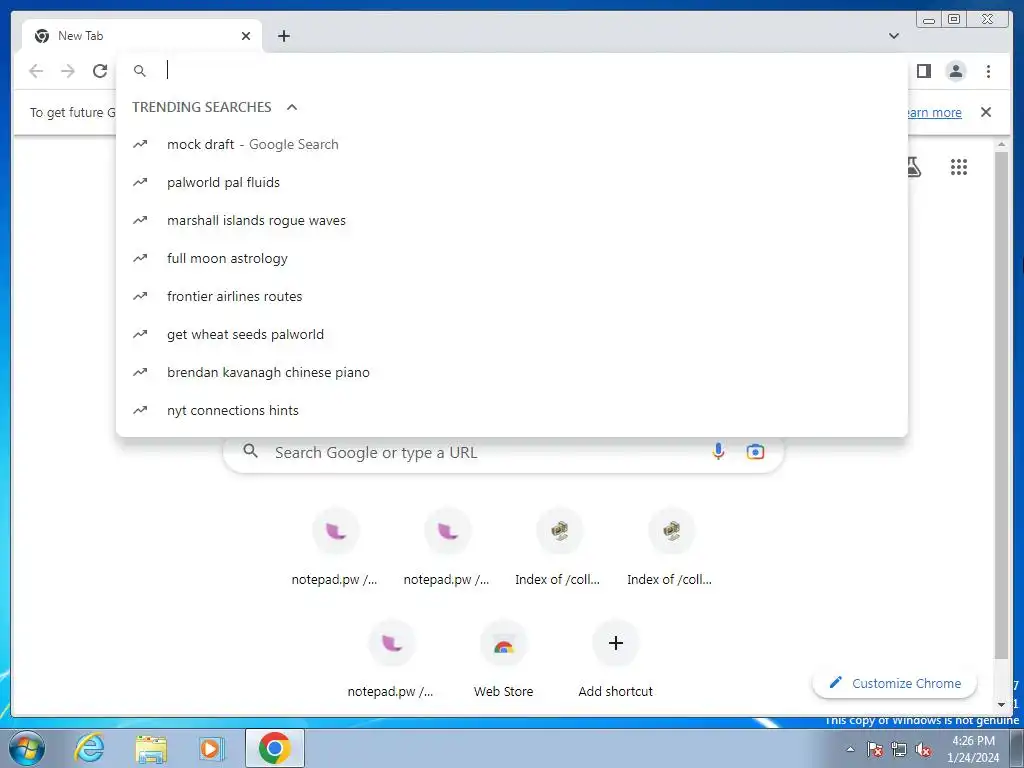This screenshot has width=1024, height=768.
Task: Open the Action Center flag icon
Action: [875, 749]
